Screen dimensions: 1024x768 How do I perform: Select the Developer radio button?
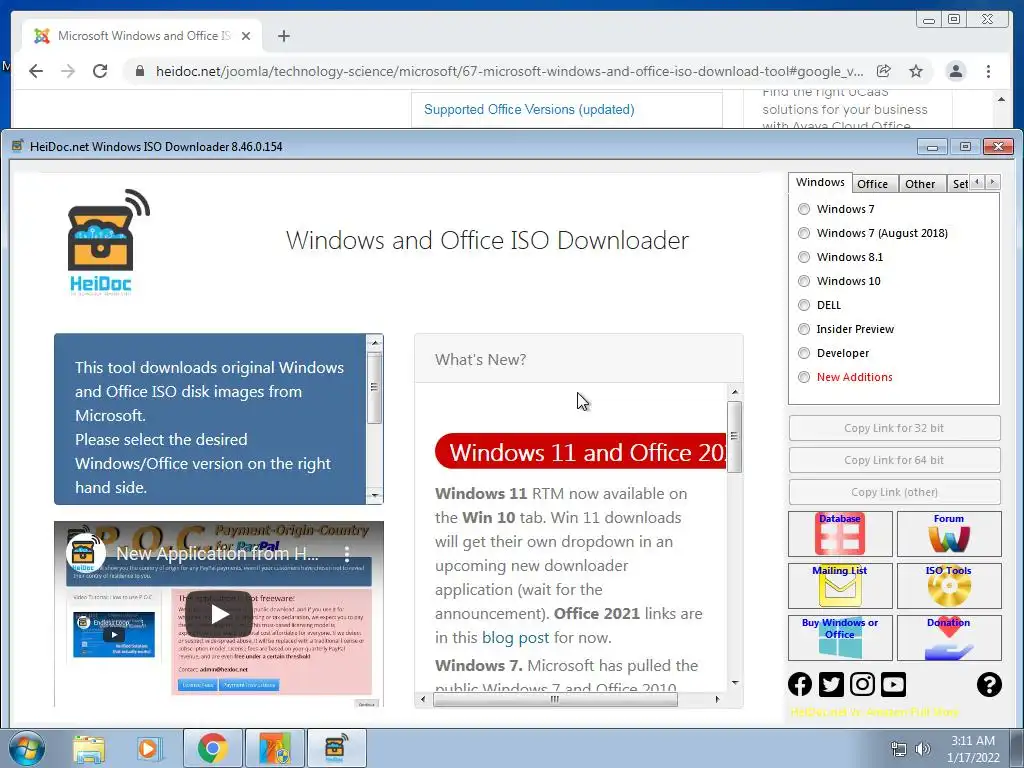pyautogui.click(x=804, y=353)
